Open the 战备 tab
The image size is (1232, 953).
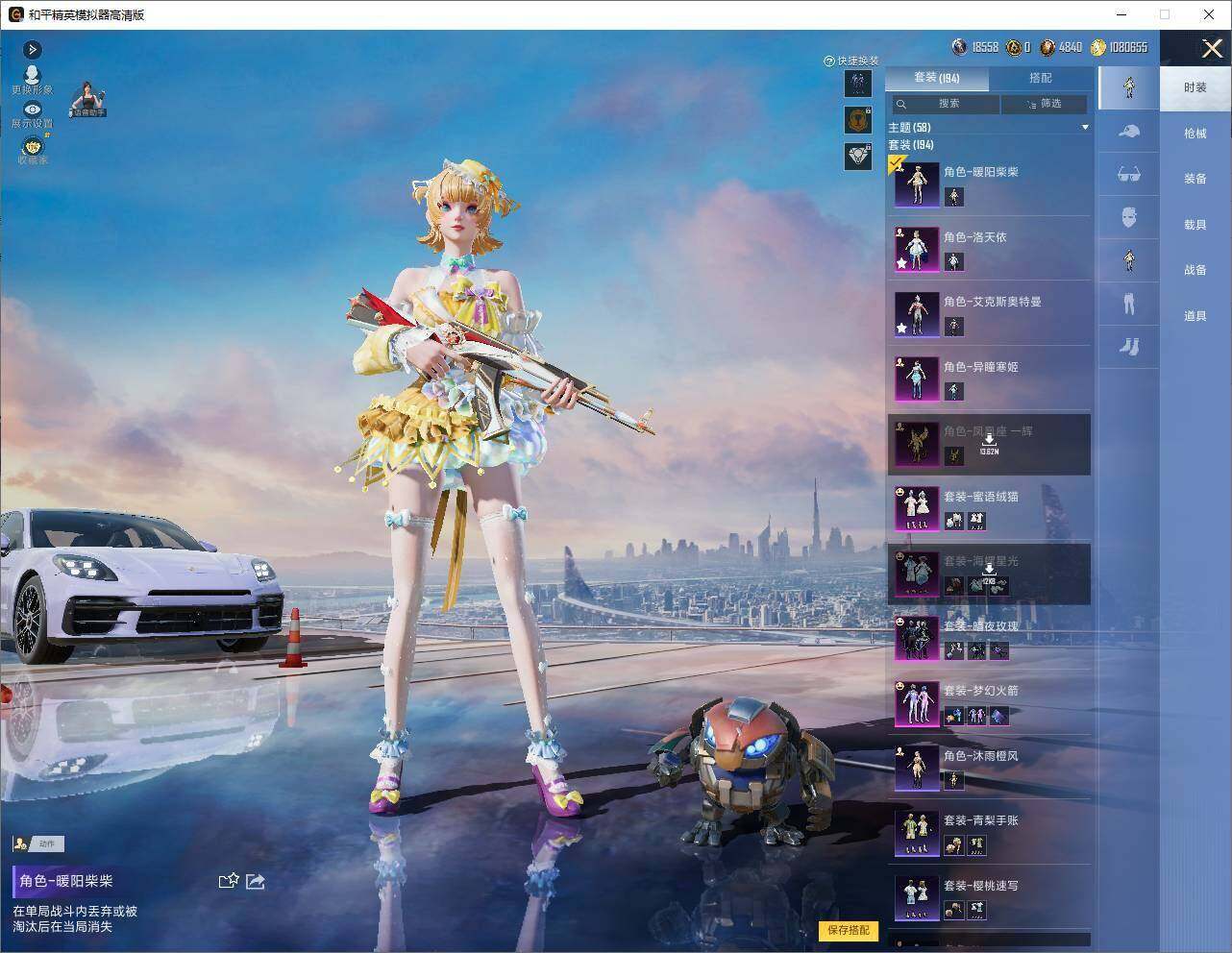(x=1195, y=270)
